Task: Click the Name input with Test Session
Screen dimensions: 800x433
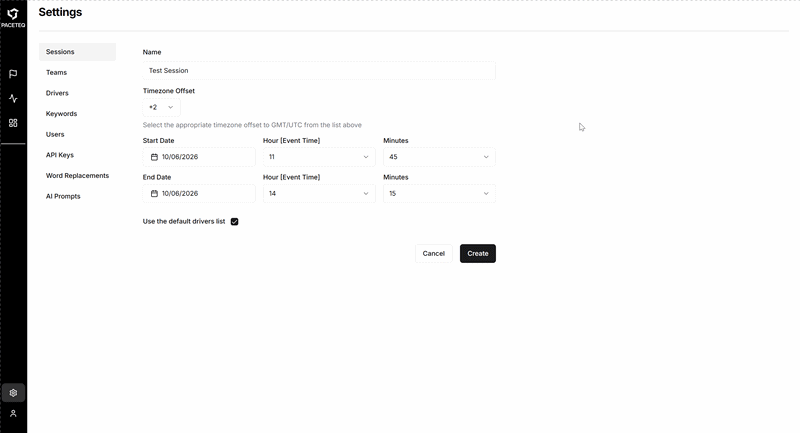Action: coord(319,71)
